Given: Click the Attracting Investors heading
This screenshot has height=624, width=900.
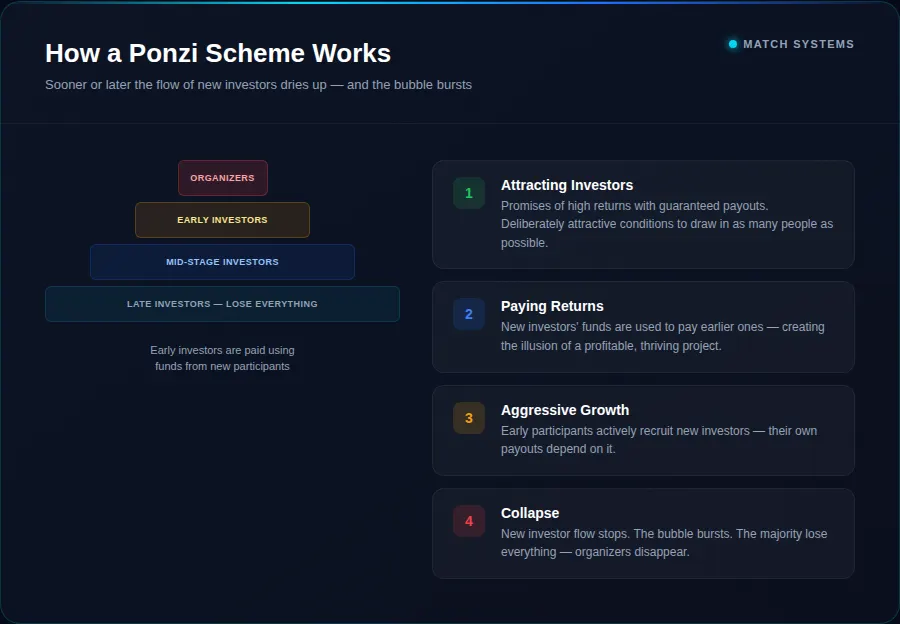Looking at the screenshot, I should (x=567, y=185).
